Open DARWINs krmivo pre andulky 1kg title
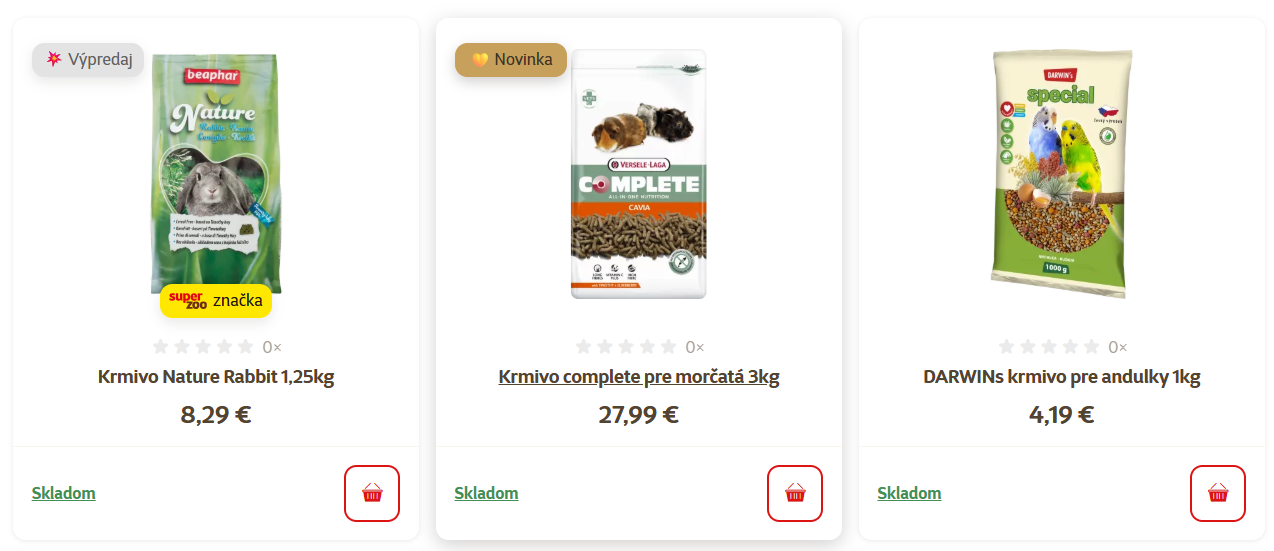This screenshot has width=1274, height=551. pyautogui.click(x=1062, y=377)
